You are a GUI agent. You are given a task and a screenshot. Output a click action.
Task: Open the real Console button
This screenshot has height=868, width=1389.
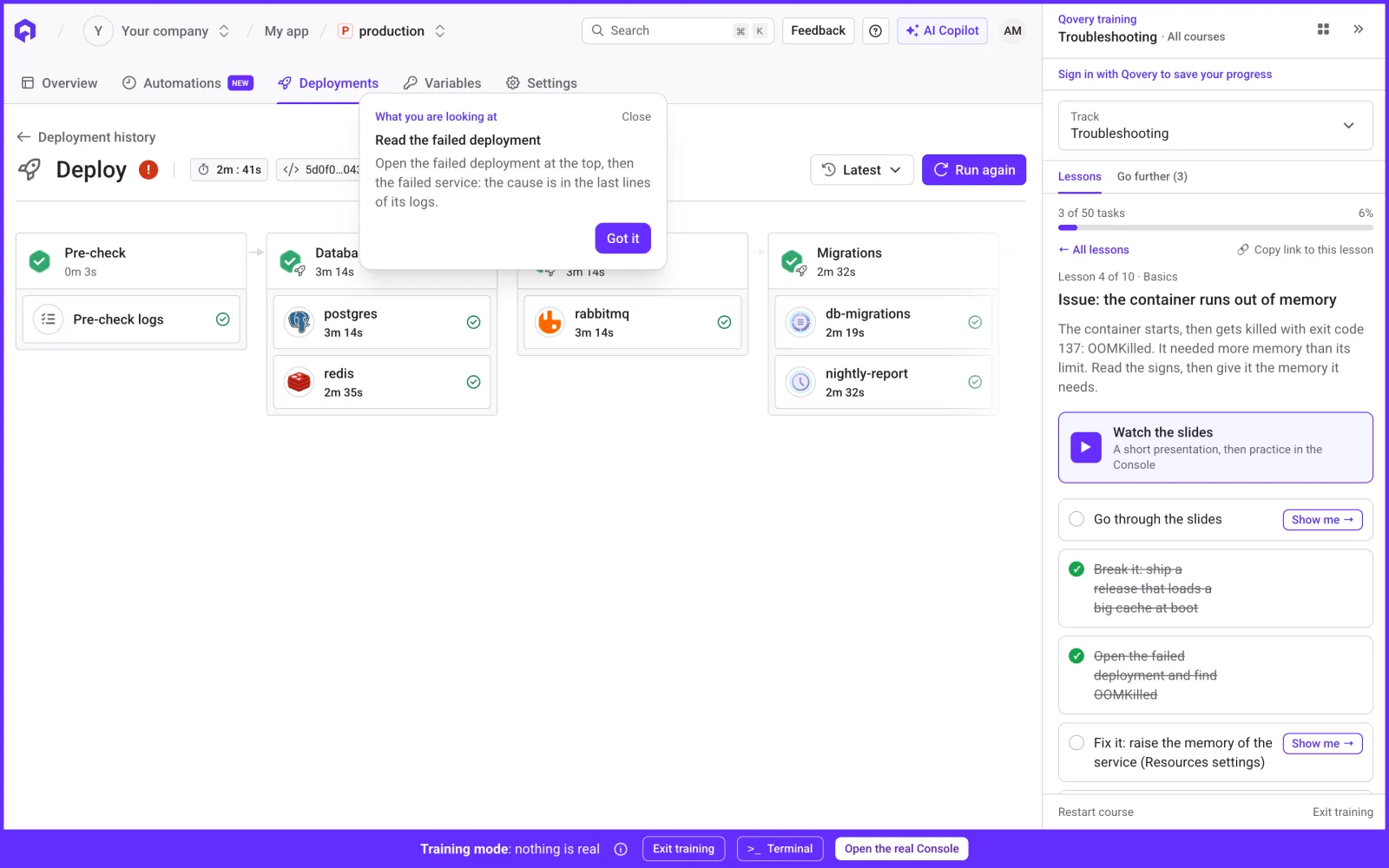901,849
